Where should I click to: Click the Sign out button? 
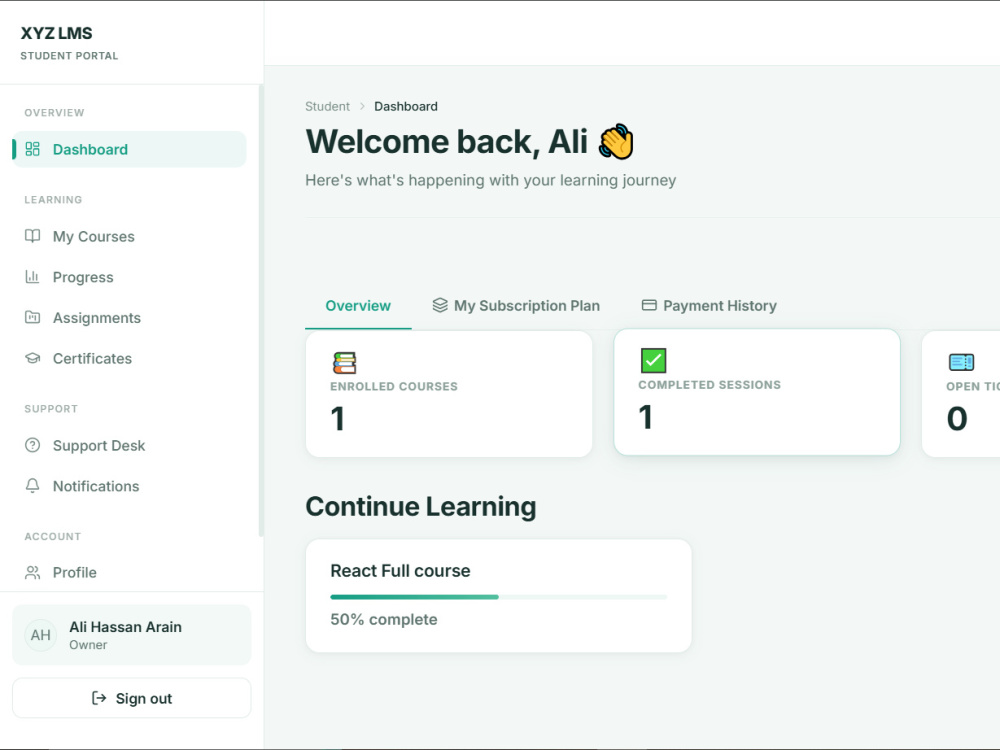point(131,698)
